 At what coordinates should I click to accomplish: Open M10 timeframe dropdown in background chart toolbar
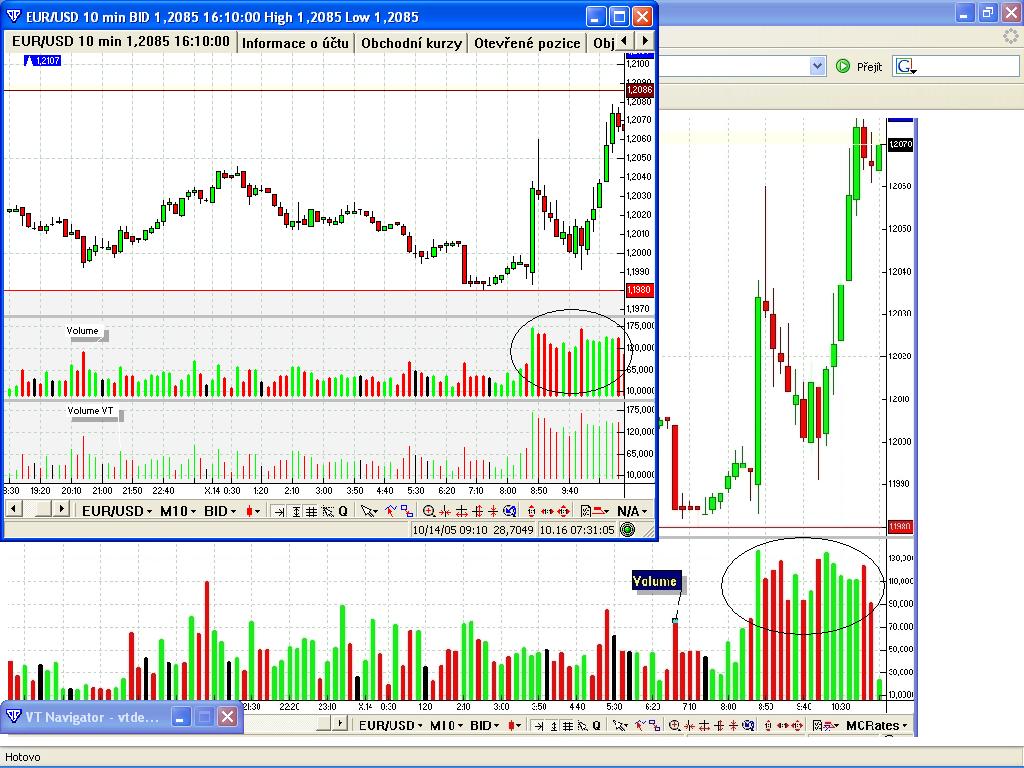click(x=445, y=726)
